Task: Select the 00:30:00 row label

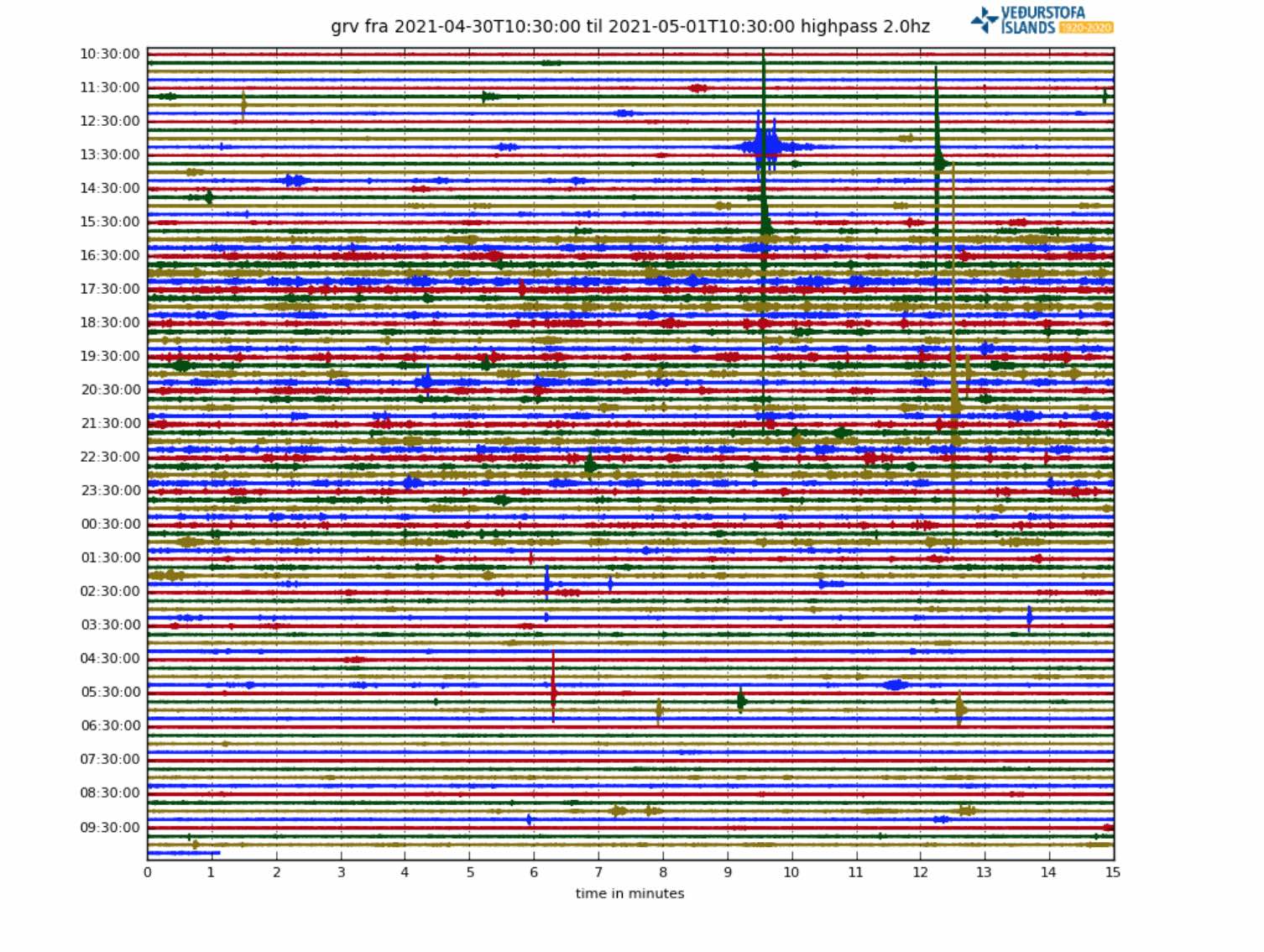Action: (110, 524)
